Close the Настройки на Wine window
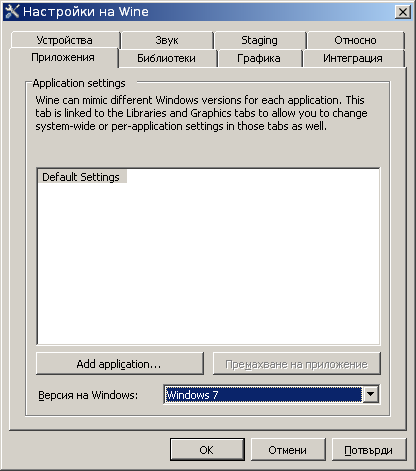 tap(403, 12)
